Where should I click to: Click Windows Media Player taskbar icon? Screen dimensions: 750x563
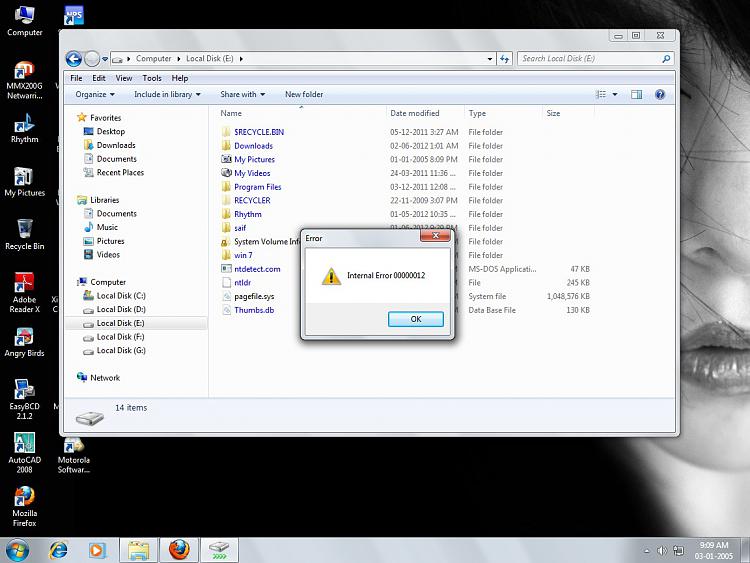(x=97, y=550)
